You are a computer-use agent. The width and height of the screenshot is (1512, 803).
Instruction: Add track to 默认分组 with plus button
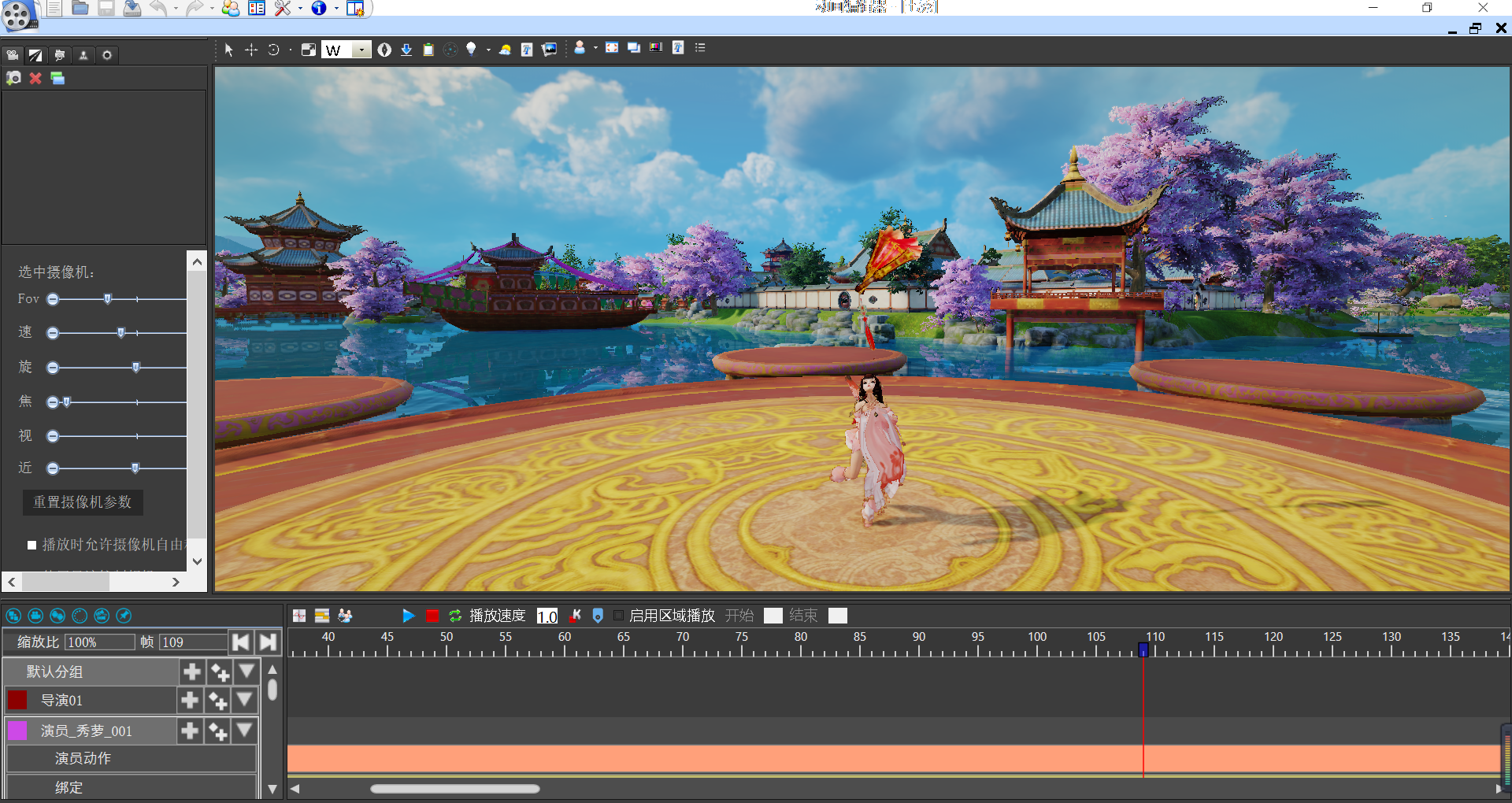point(192,672)
